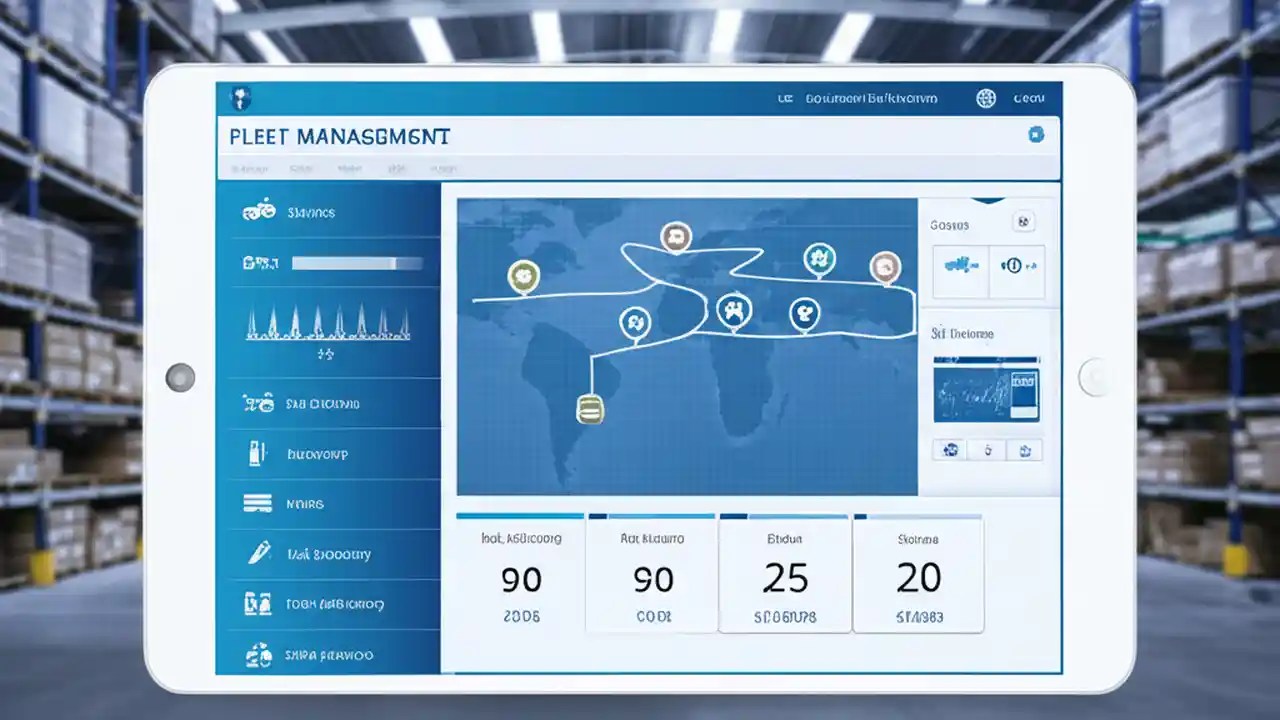This screenshot has height=720, width=1280.
Task: Select the truck icon in the sidebar
Action: 258,211
